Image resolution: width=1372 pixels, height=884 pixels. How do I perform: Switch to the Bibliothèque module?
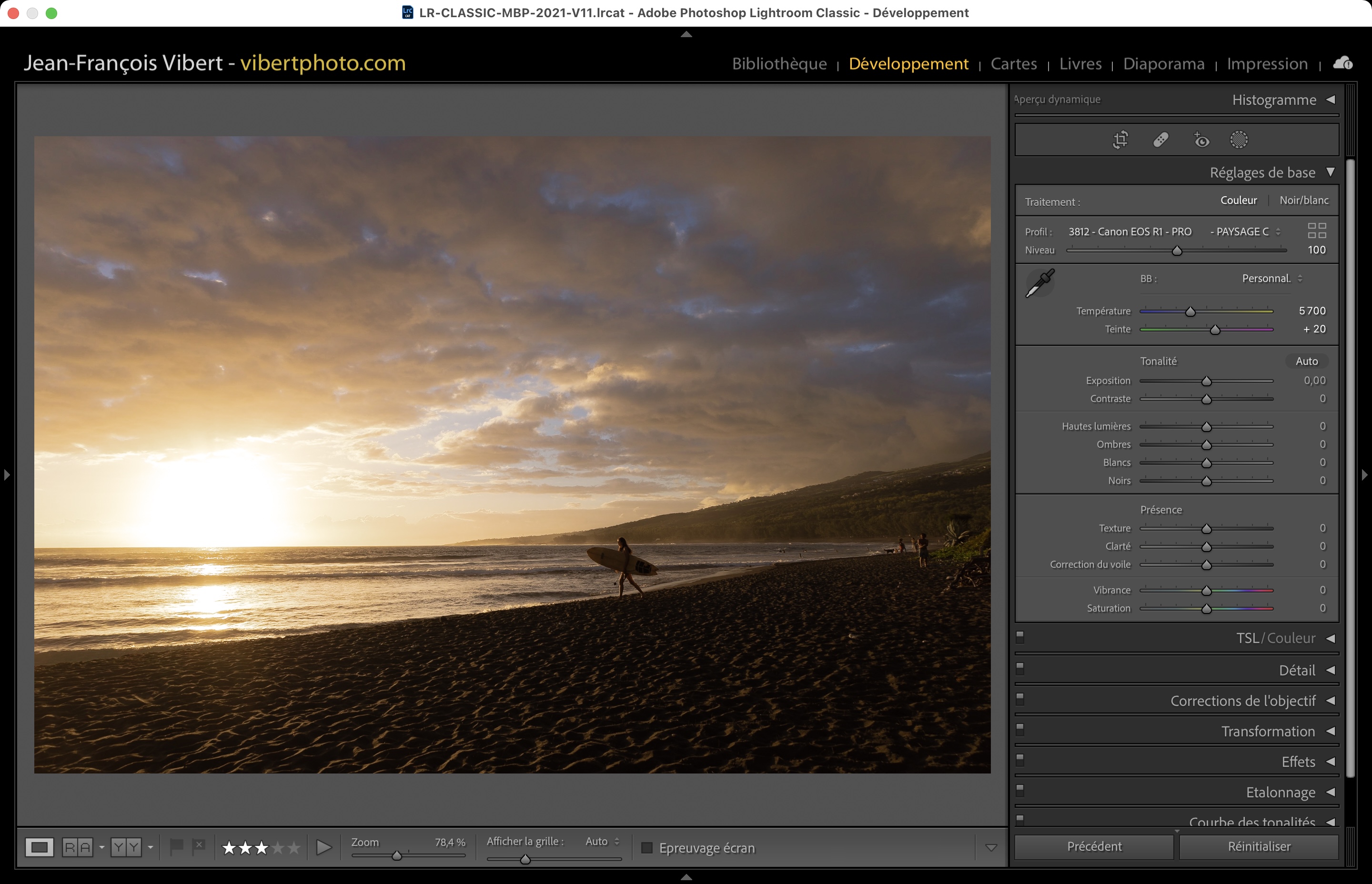(779, 64)
